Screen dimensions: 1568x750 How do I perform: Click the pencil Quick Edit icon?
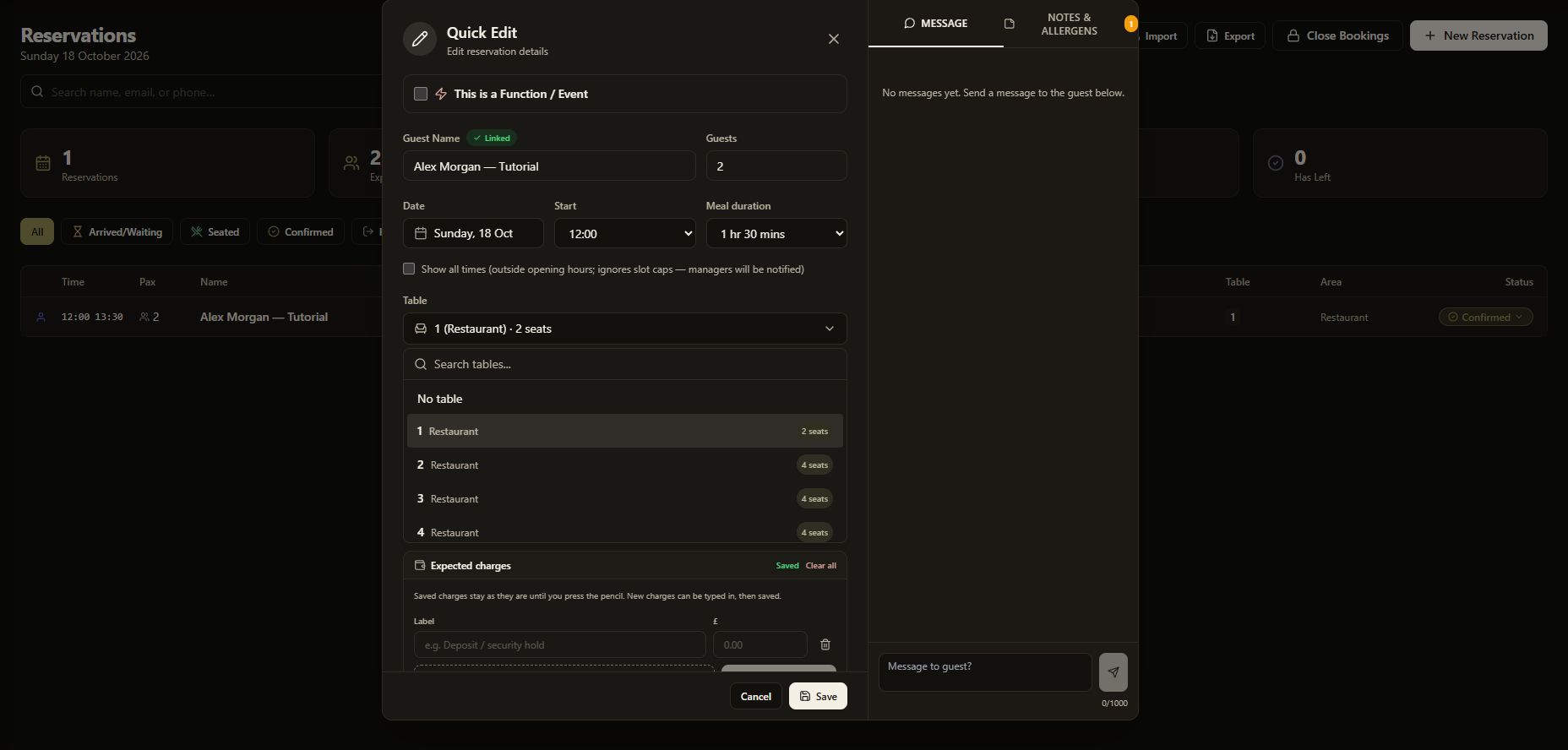click(420, 39)
